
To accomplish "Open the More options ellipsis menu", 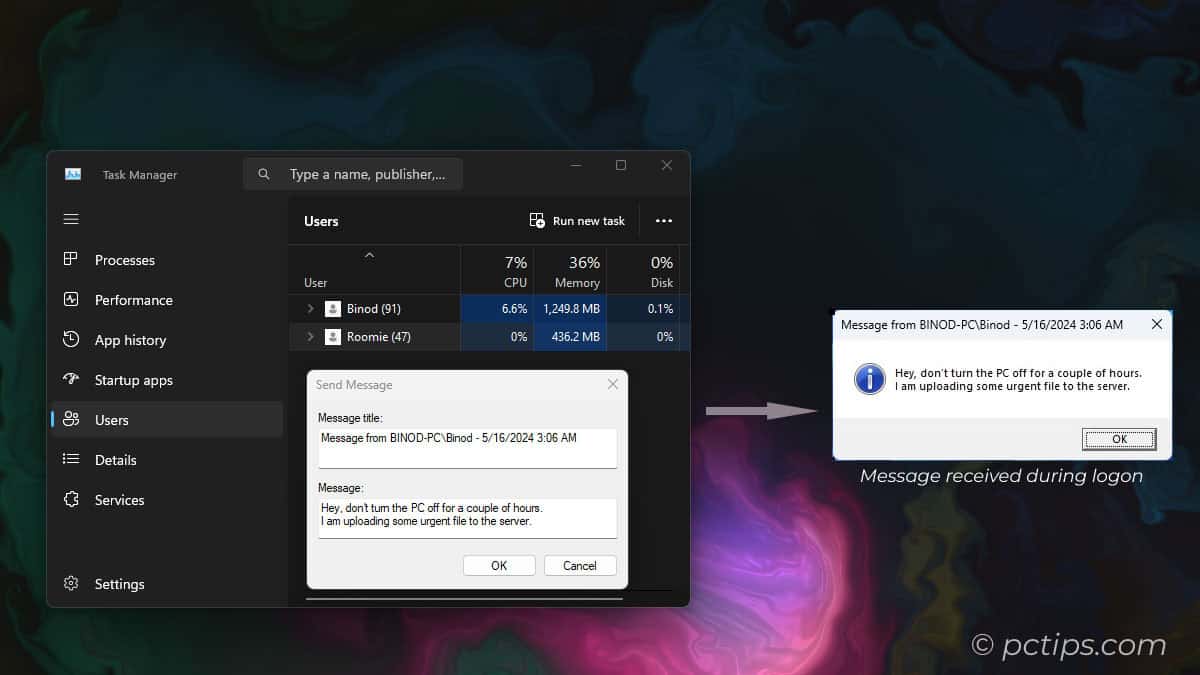I will [664, 220].
